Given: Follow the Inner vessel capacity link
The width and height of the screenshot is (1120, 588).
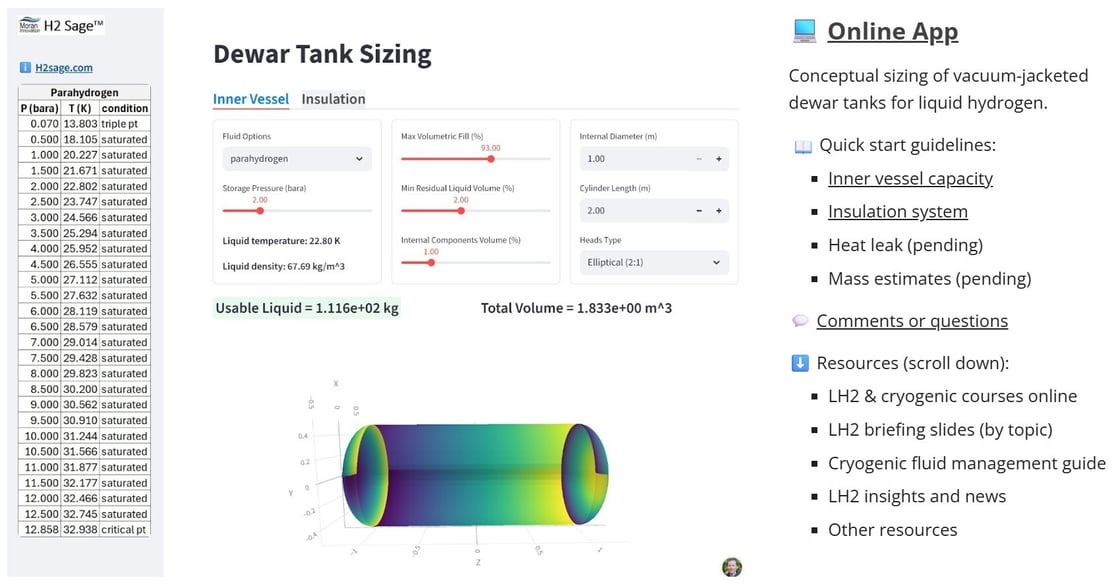Looking at the screenshot, I should 910,178.
